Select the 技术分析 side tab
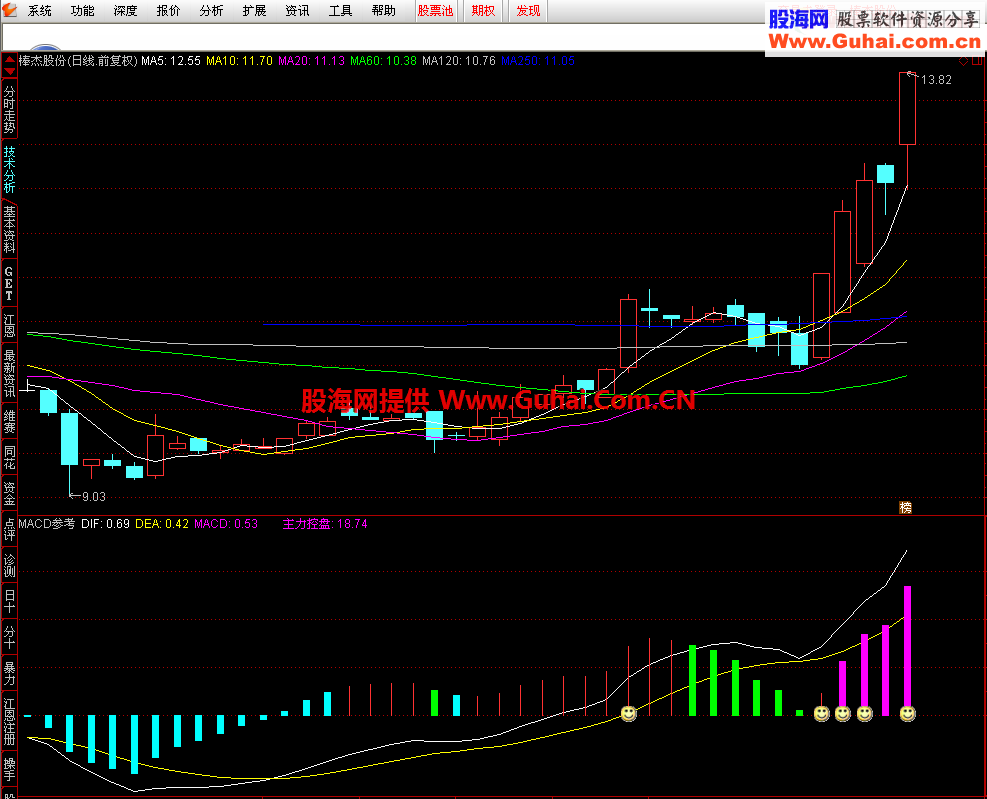 (9, 170)
